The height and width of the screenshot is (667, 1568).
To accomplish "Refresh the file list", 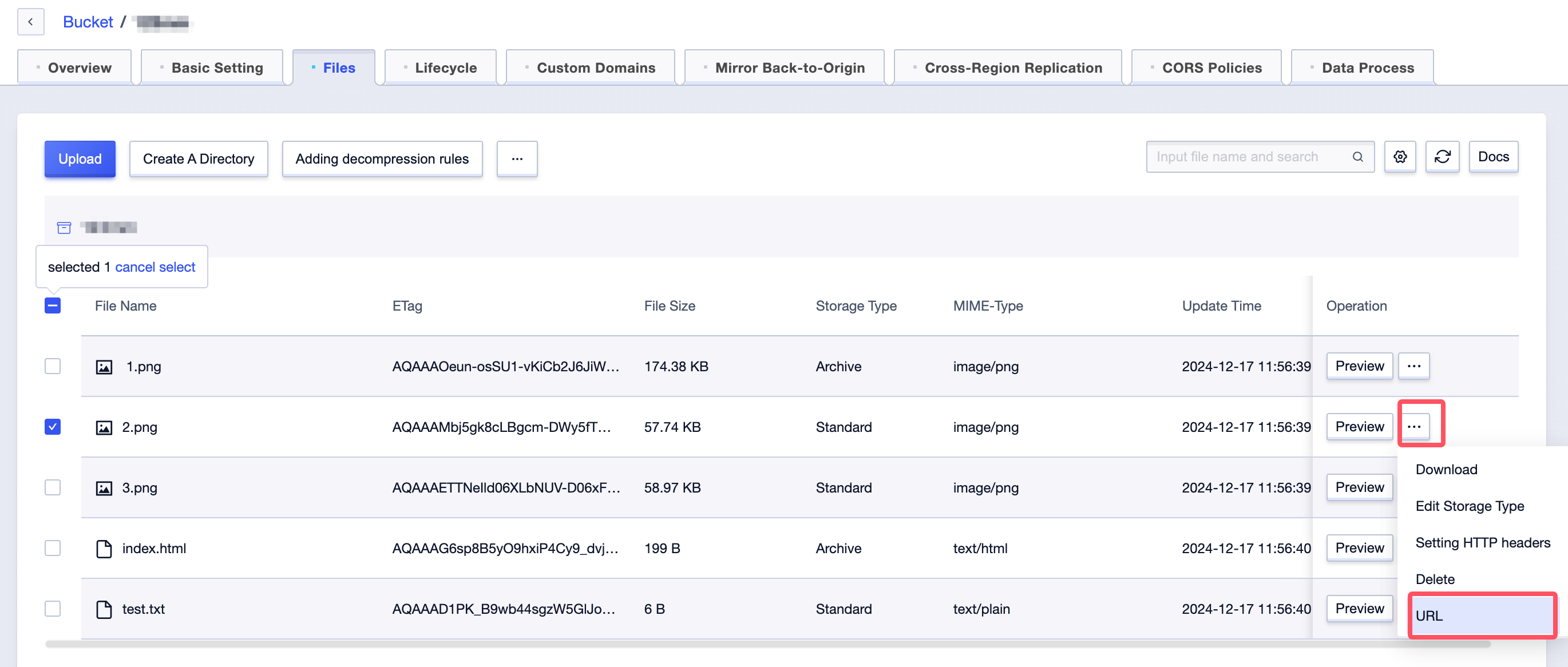I will pyautogui.click(x=1442, y=157).
